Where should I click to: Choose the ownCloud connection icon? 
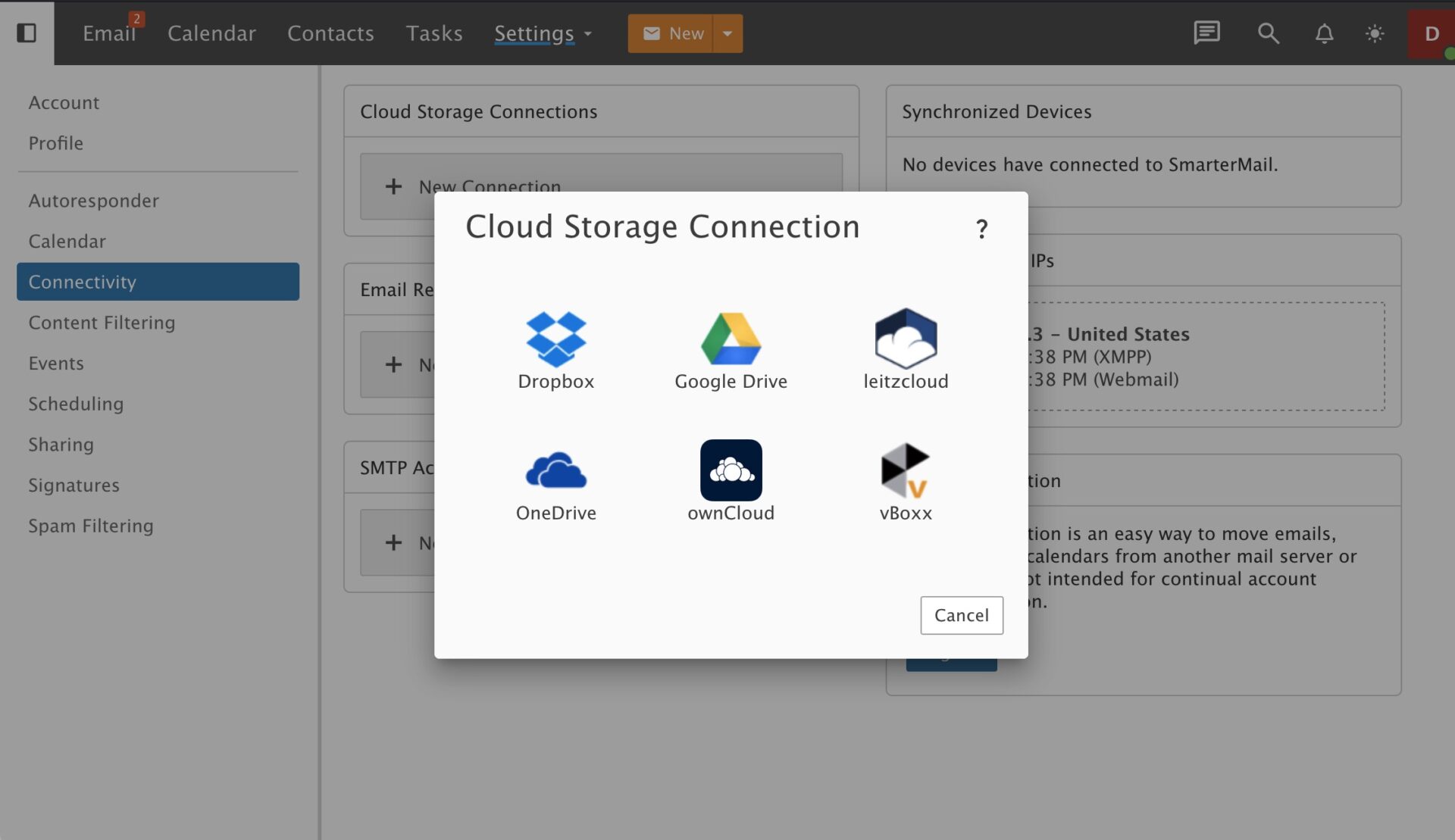731,470
